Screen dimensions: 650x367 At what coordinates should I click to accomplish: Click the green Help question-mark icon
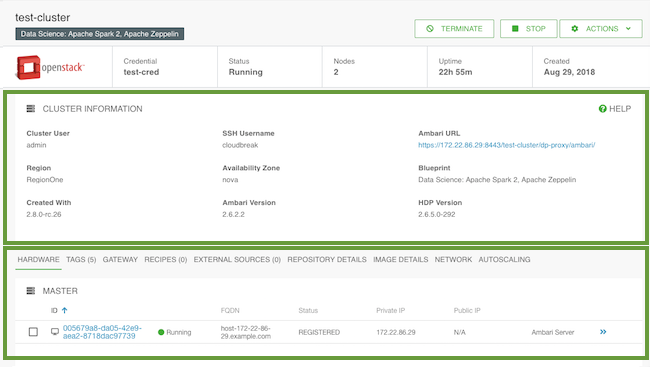[602, 109]
